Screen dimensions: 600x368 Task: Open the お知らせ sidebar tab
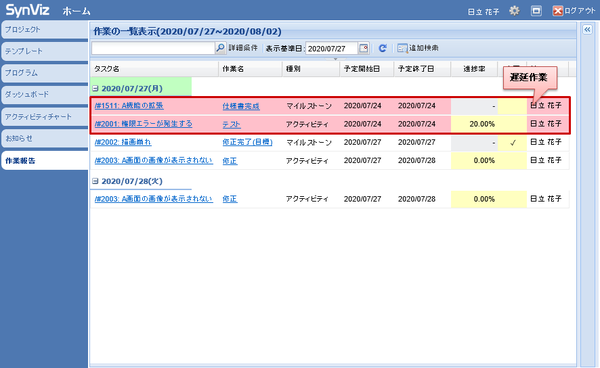click(44, 138)
